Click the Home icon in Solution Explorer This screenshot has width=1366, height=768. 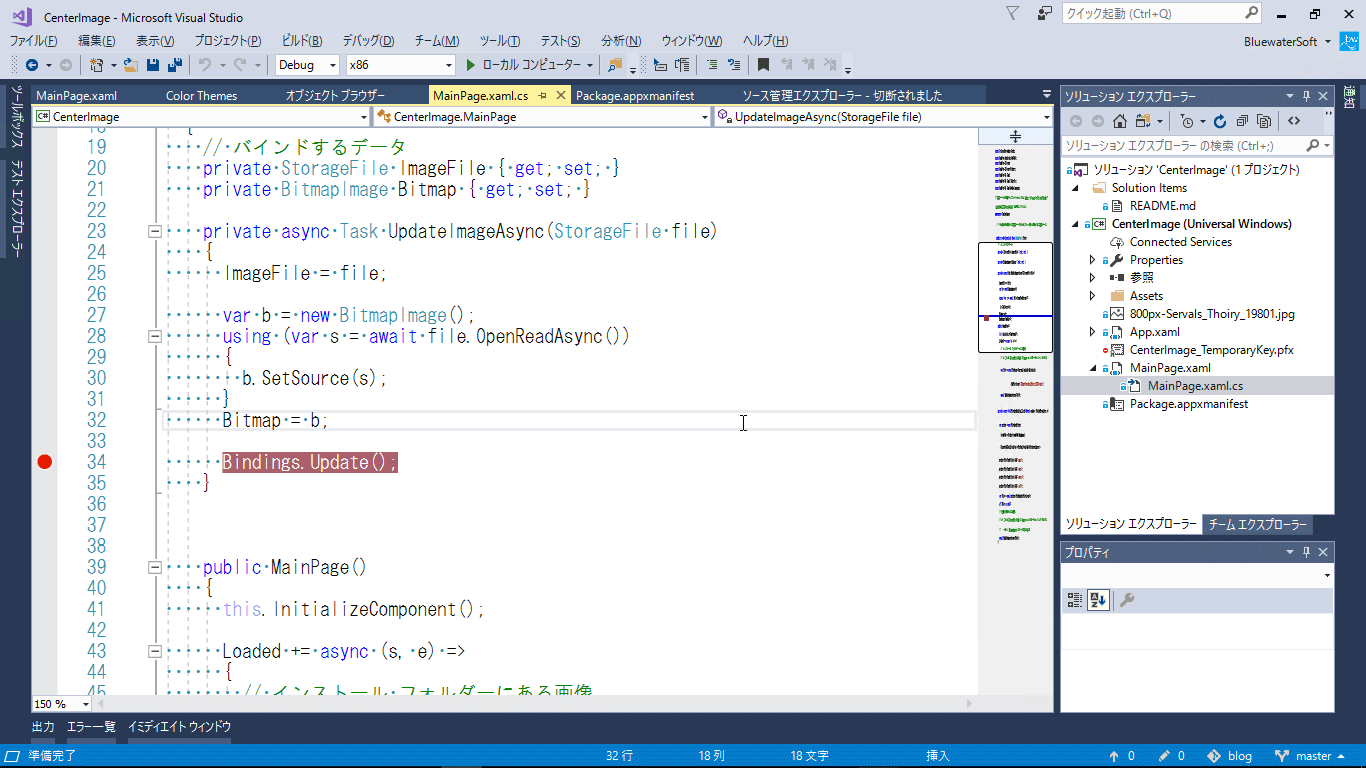1120,121
